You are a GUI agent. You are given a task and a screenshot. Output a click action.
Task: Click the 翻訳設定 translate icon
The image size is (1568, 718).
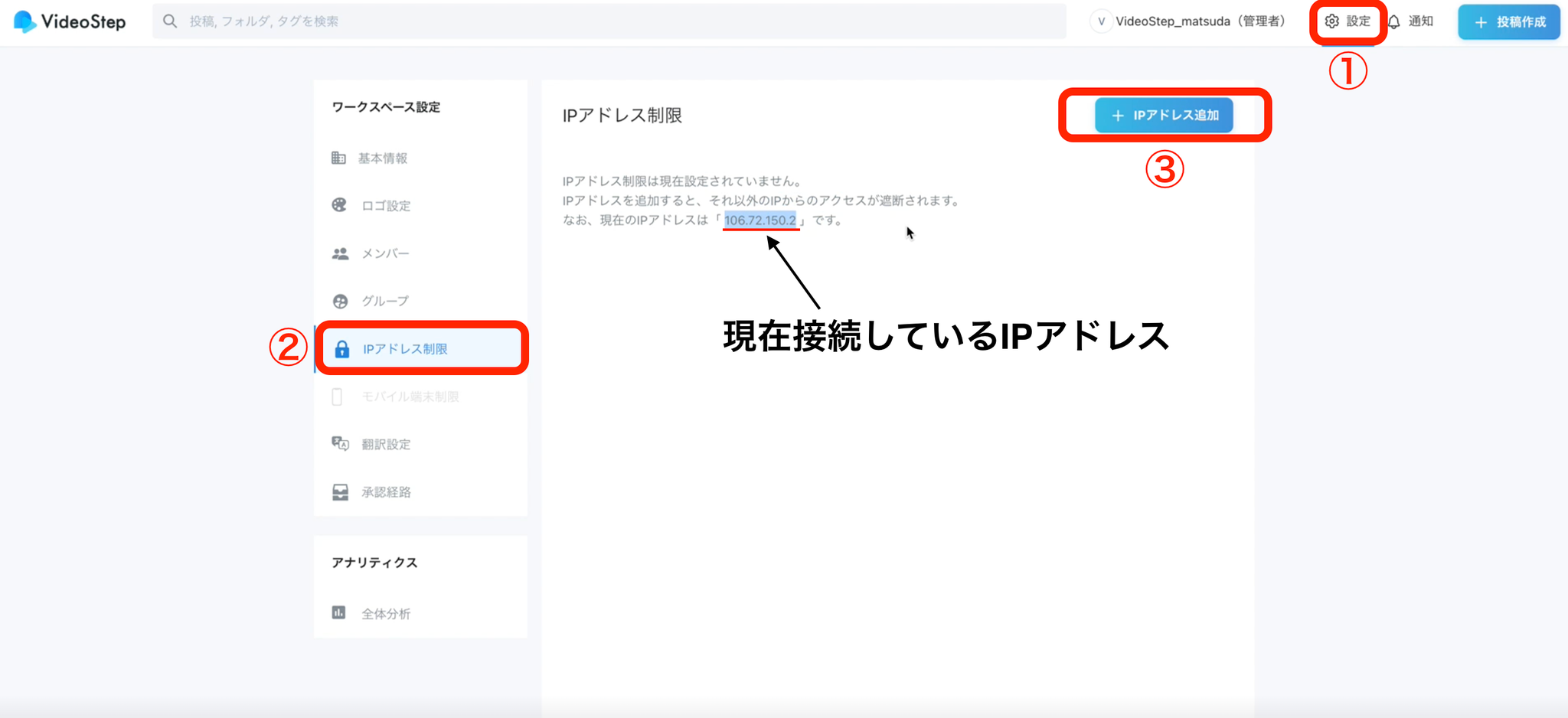(x=340, y=444)
